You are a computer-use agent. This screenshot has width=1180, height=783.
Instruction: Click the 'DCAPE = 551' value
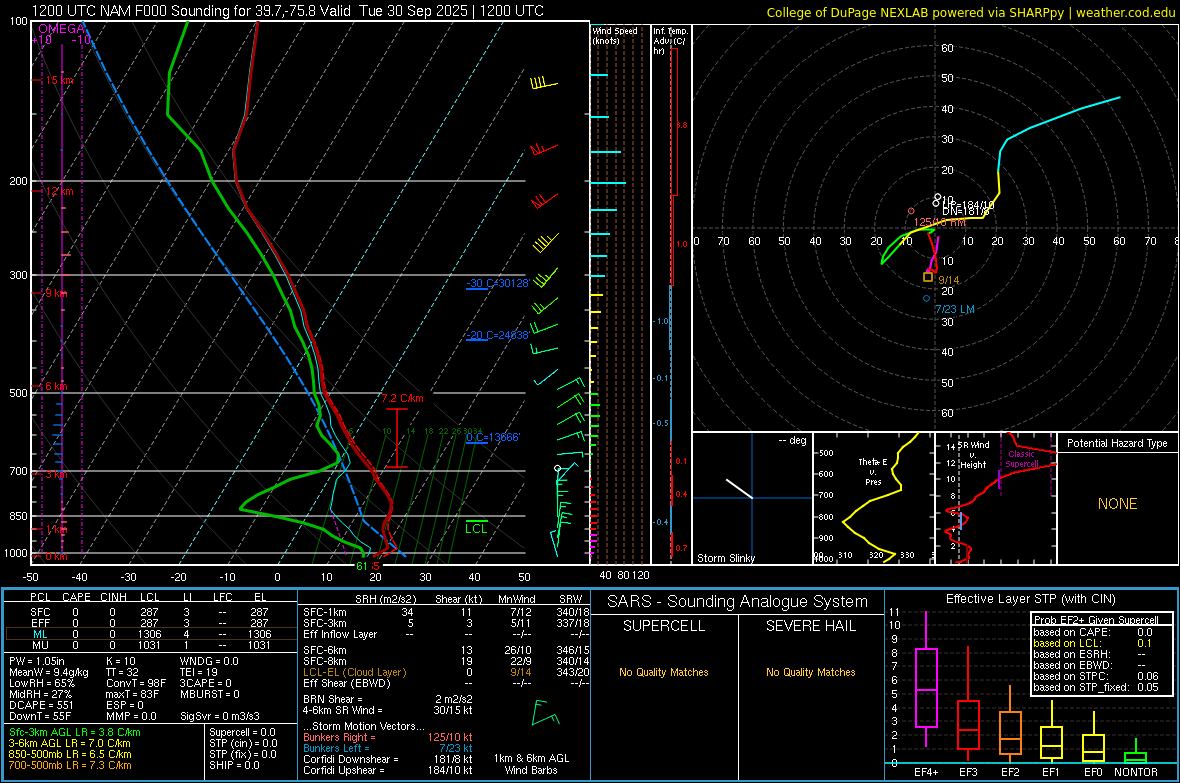pyautogui.click(x=41, y=705)
